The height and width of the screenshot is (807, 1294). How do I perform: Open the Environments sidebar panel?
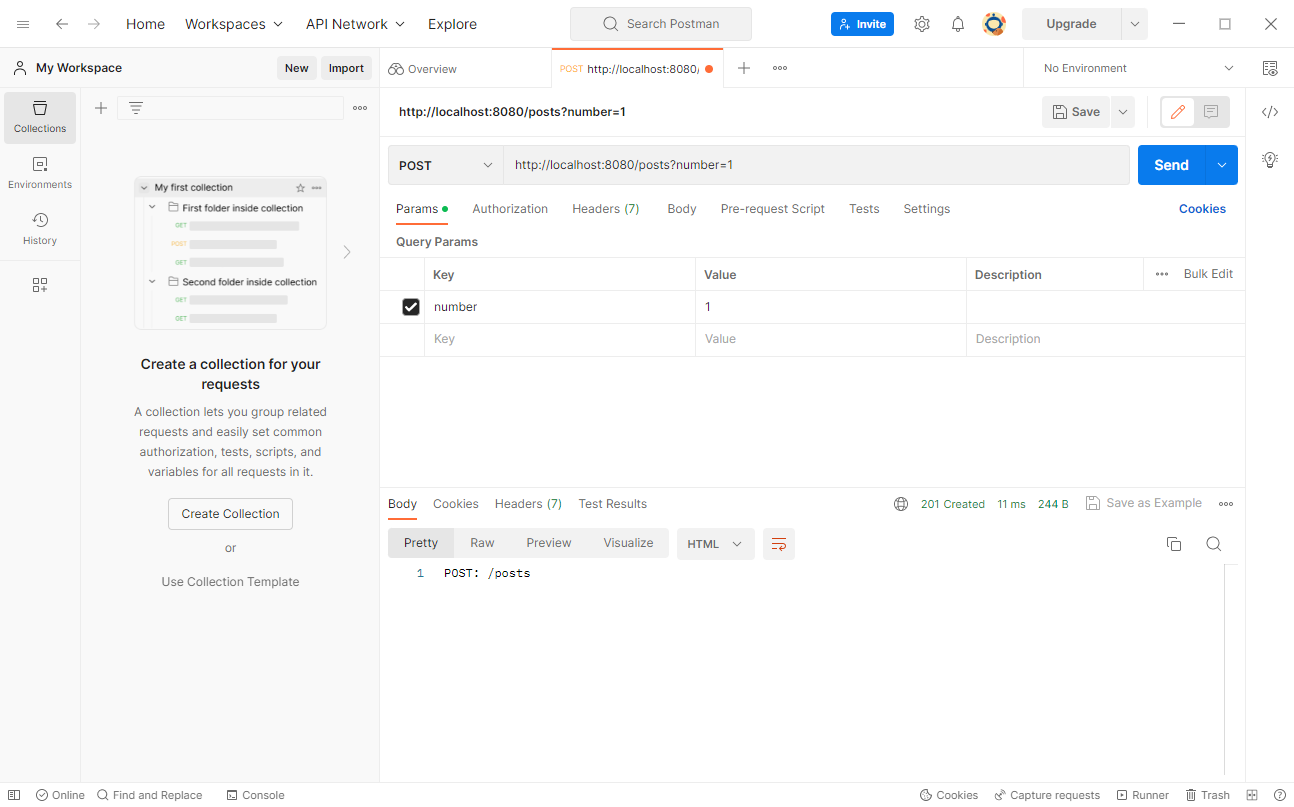40,173
